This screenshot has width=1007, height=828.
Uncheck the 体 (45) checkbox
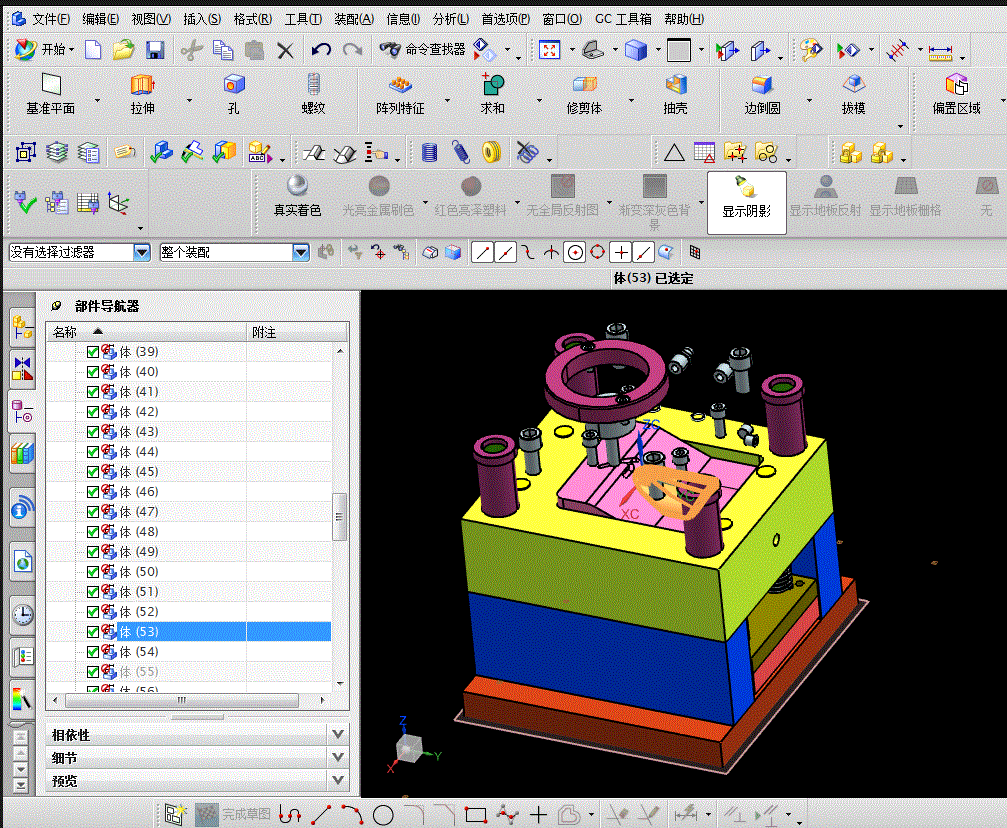point(92,472)
